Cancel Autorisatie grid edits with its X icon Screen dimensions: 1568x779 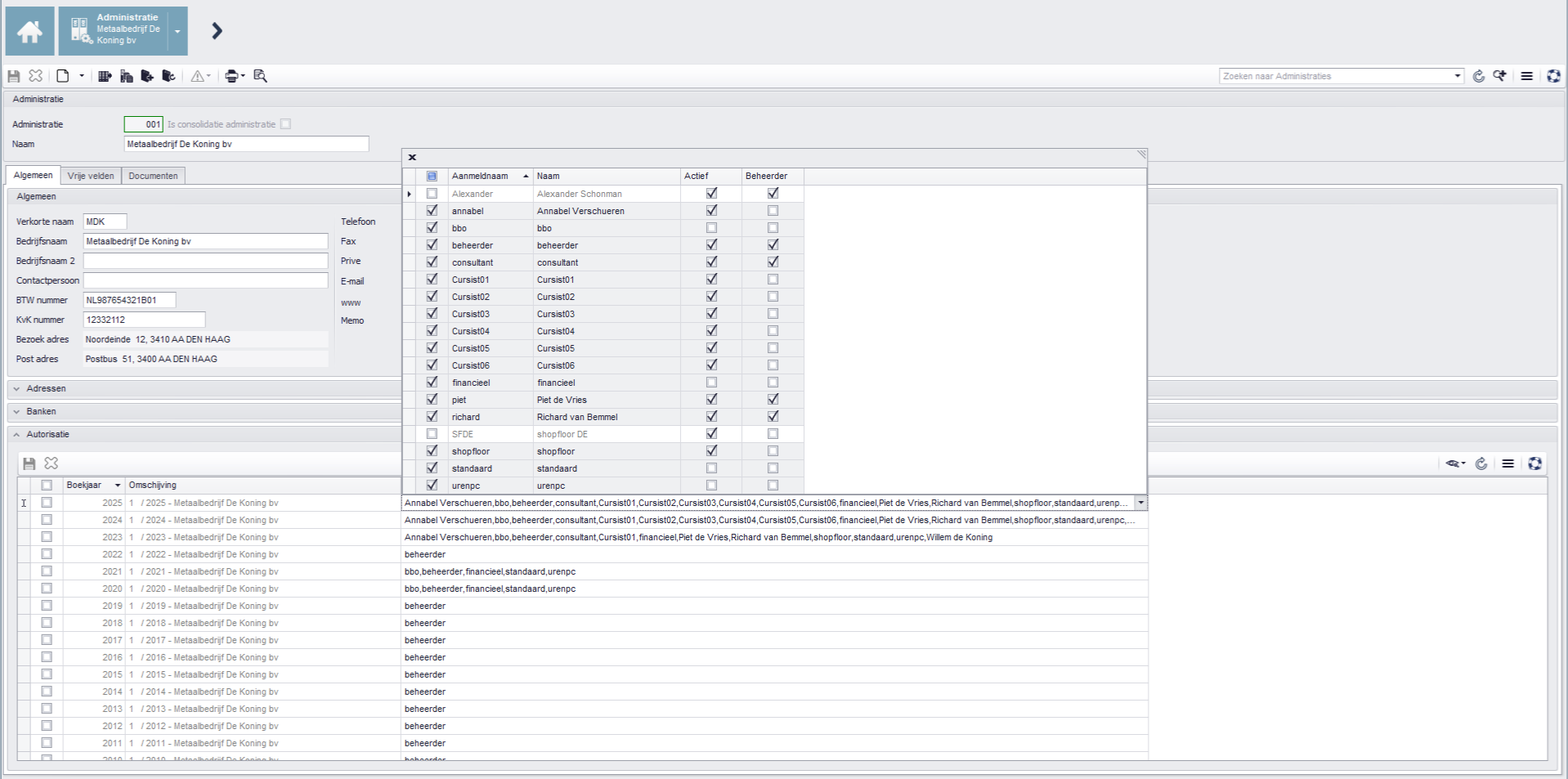(51, 463)
